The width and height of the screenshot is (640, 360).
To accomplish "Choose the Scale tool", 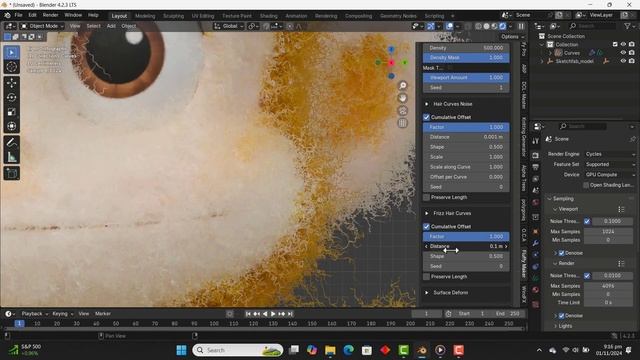I will pyautogui.click(x=11, y=112).
